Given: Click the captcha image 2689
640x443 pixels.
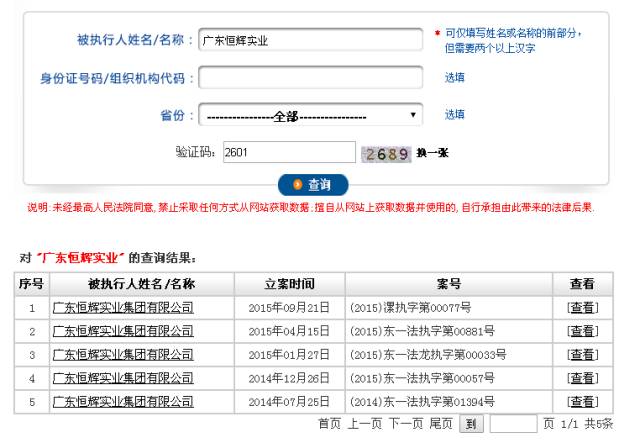Looking at the screenshot, I should [x=386, y=154].
